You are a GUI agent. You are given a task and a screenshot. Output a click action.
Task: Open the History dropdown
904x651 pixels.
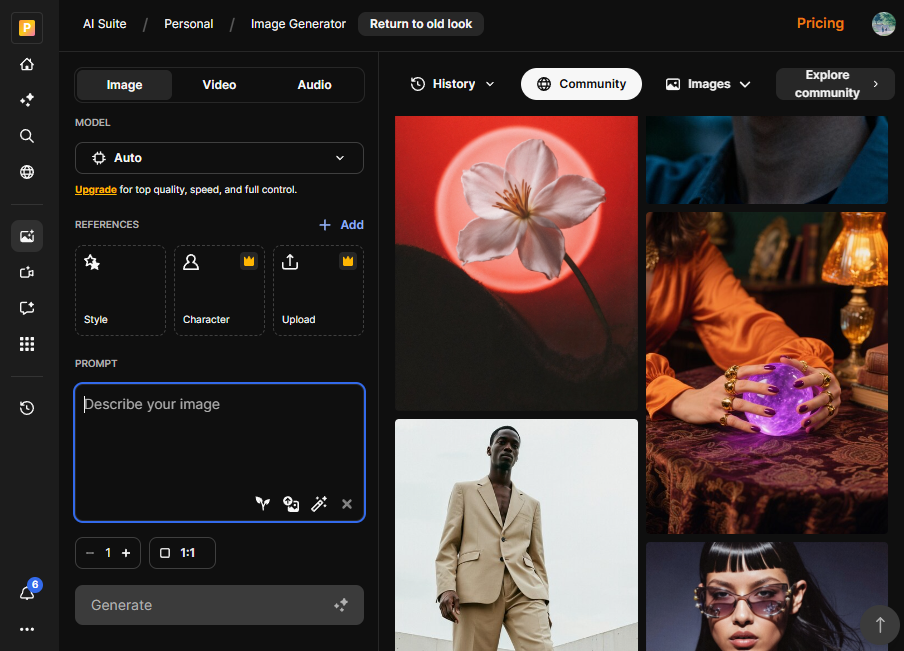click(453, 84)
